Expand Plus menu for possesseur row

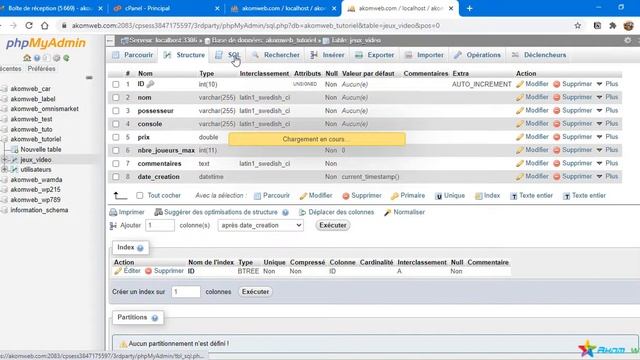tap(607, 111)
